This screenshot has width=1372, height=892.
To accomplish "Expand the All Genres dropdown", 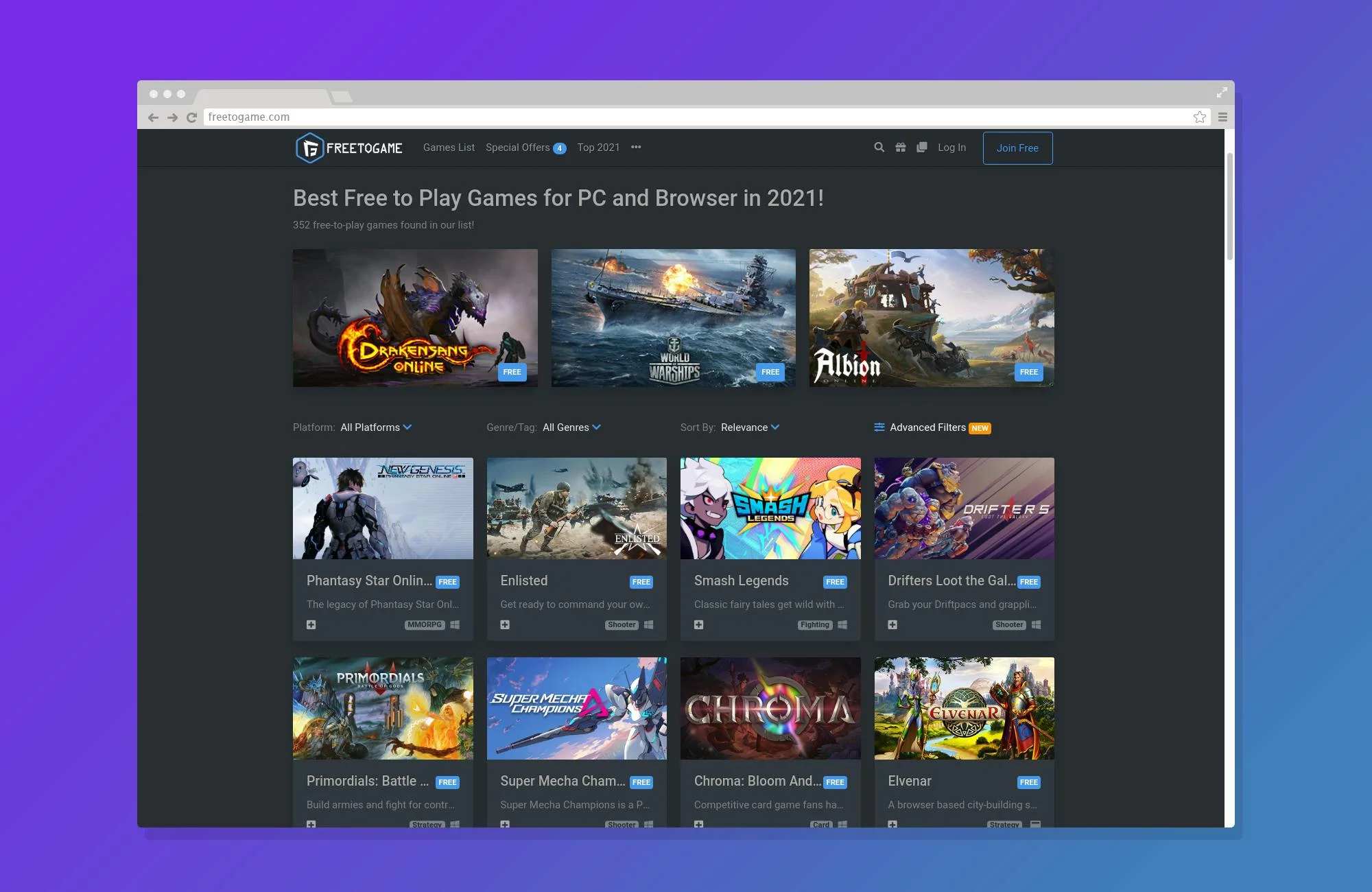I will 571,427.
